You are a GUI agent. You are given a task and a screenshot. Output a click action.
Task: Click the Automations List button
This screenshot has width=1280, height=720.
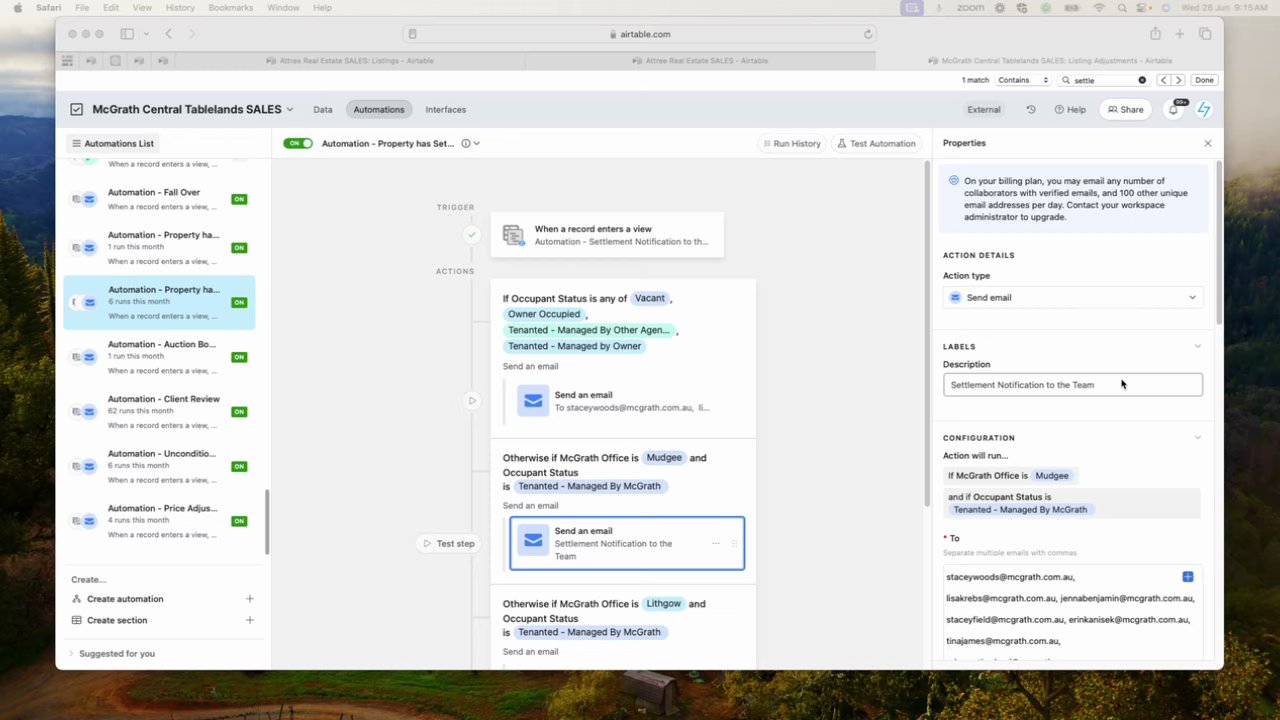[x=112, y=144]
